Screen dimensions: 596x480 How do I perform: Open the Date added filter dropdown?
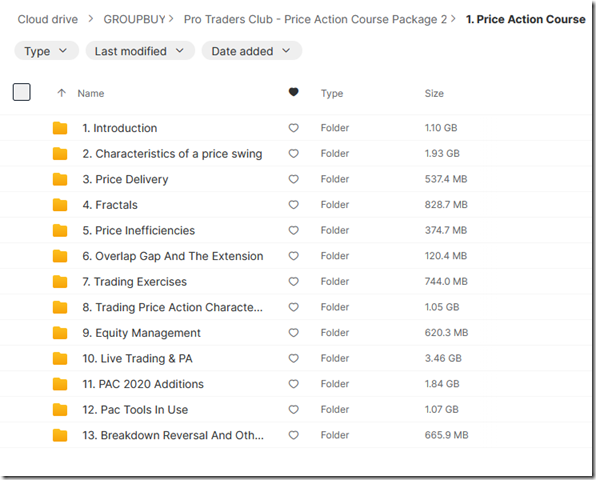(252, 51)
